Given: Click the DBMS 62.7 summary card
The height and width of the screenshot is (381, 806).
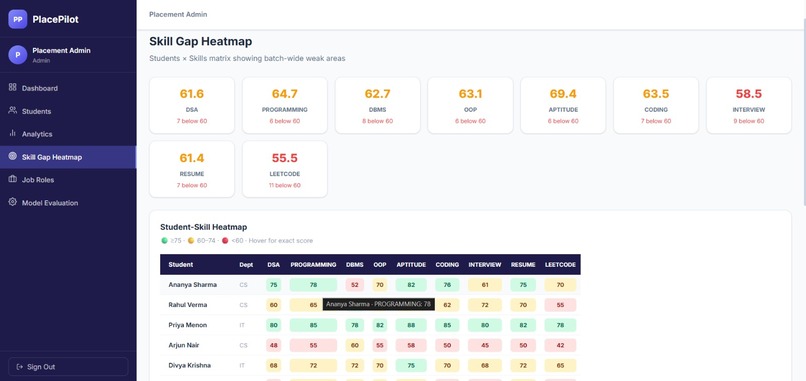Looking at the screenshot, I should tap(377, 105).
